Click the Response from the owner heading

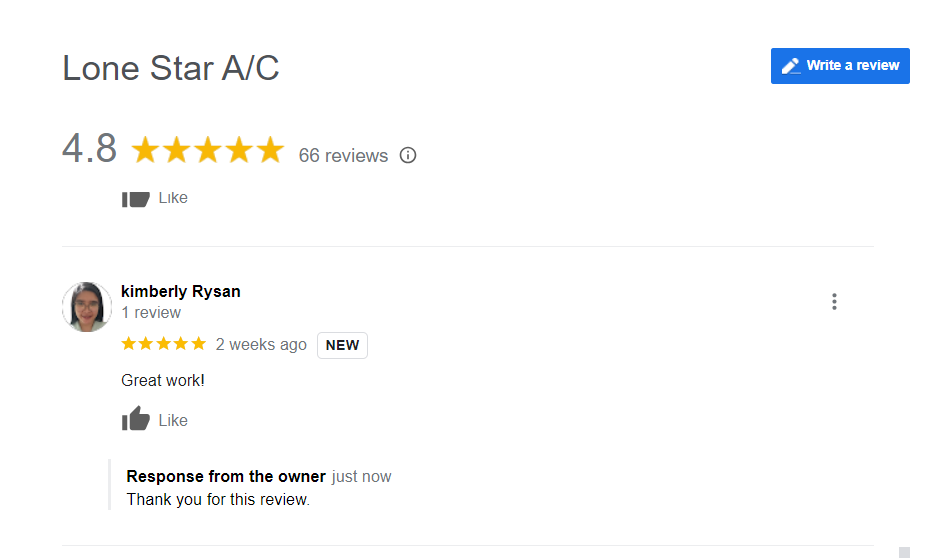226,476
